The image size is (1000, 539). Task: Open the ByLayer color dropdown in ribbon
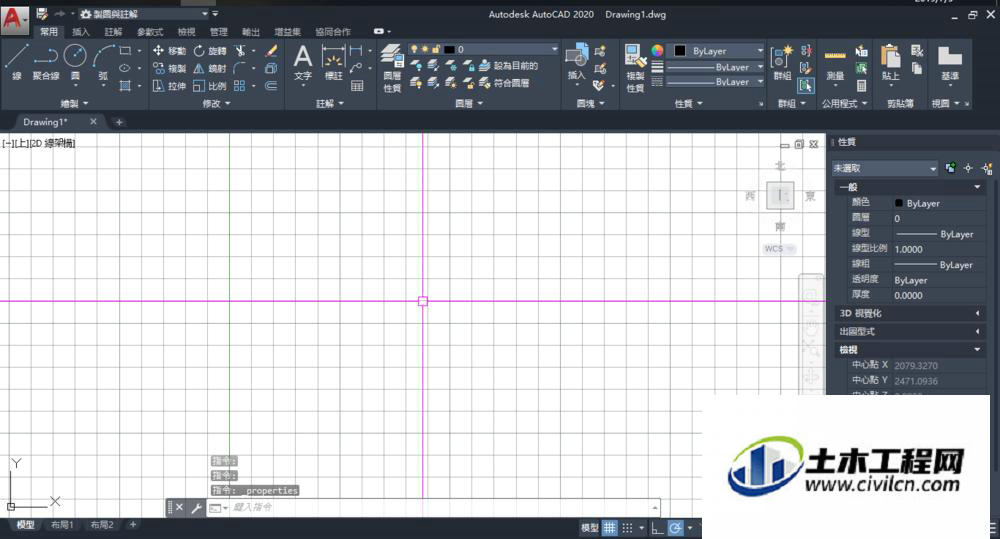716,50
